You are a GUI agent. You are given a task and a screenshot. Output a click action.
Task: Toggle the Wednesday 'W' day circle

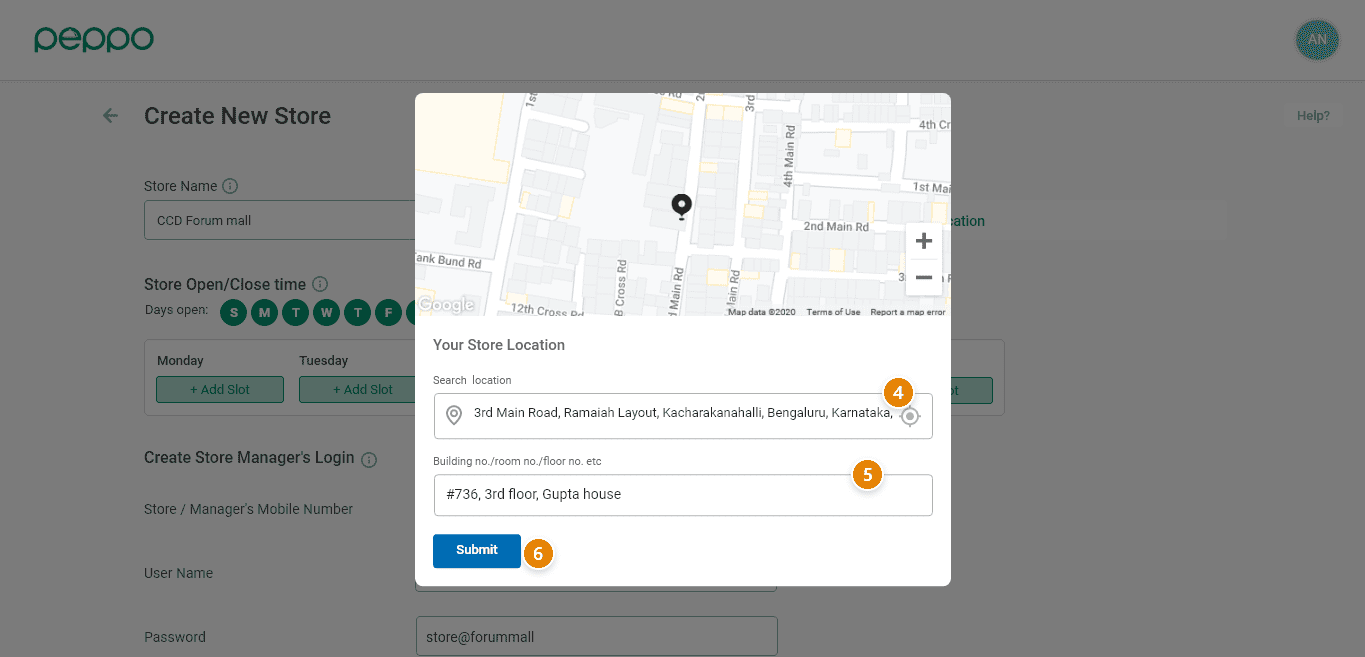(x=327, y=313)
